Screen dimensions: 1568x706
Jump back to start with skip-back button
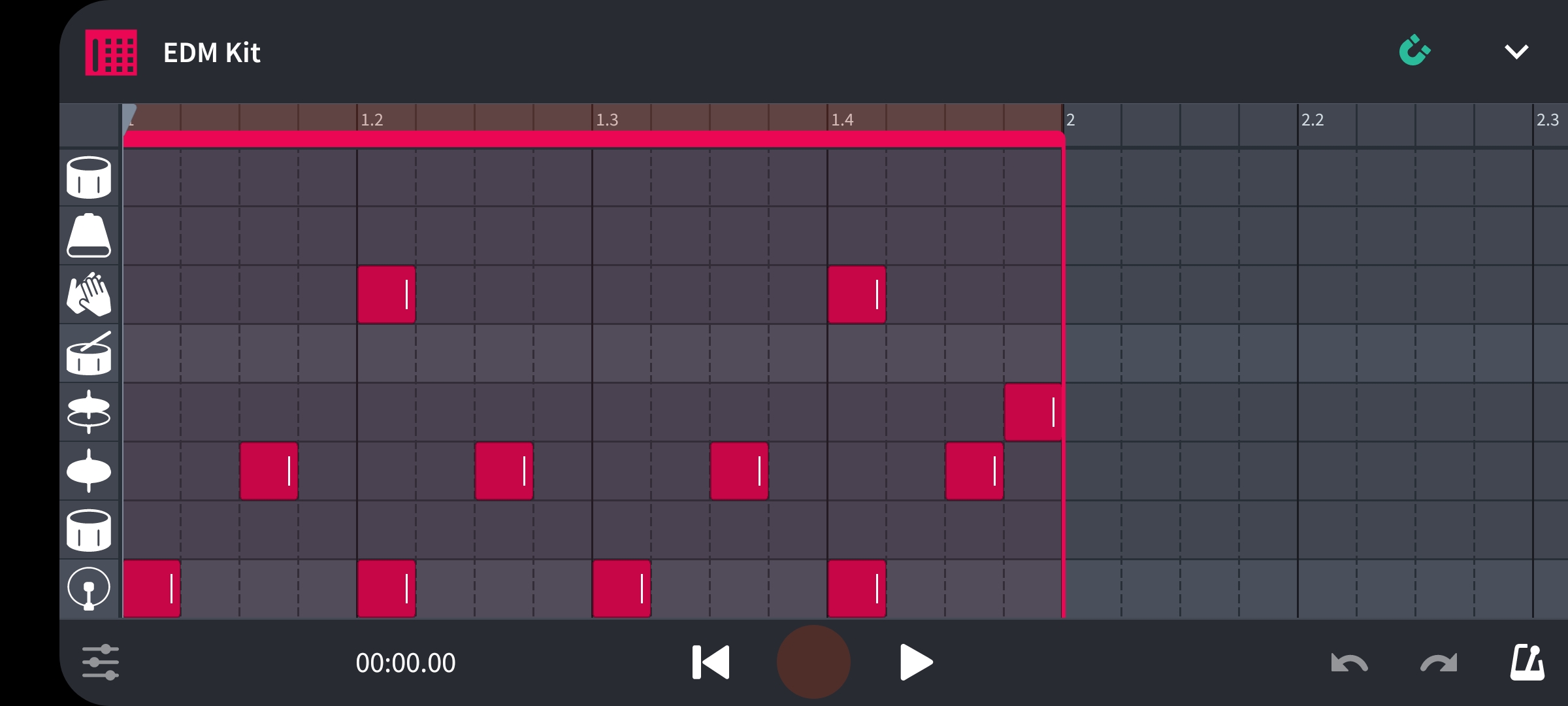(x=711, y=662)
